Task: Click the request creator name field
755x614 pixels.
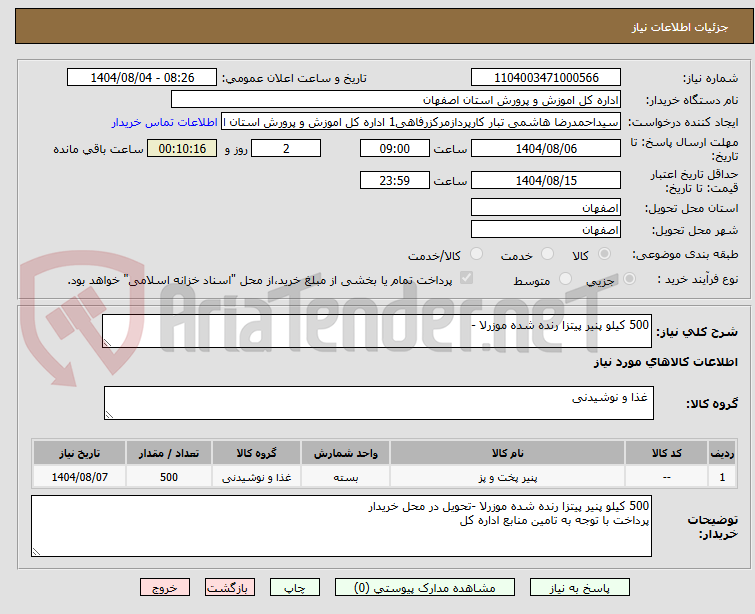Action: click(x=421, y=122)
